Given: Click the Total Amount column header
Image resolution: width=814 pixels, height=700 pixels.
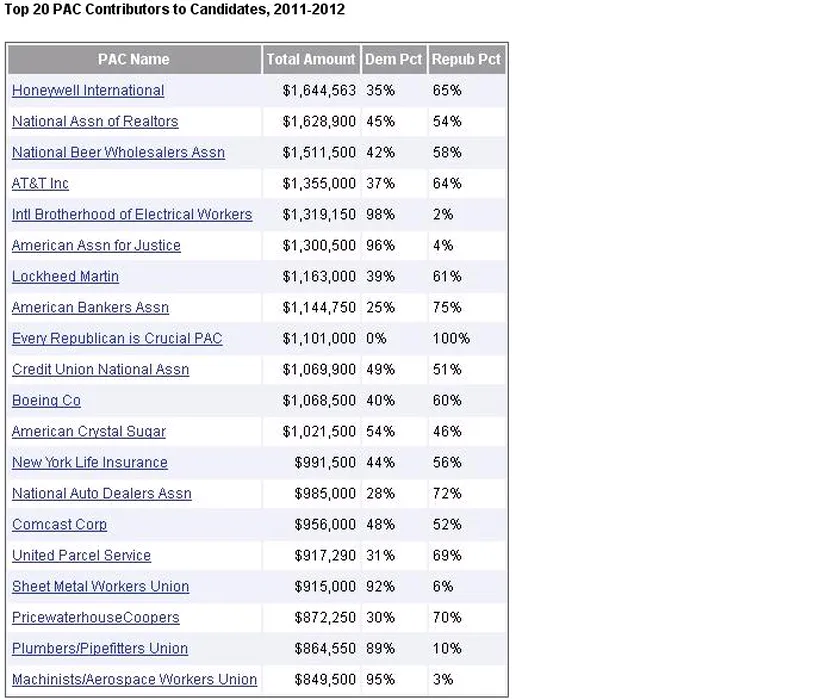Looking at the screenshot, I should (x=311, y=60).
